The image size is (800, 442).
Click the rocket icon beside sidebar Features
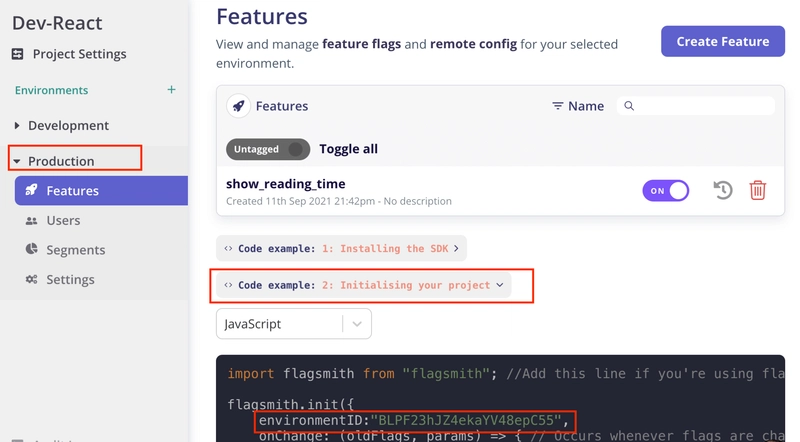click(x=31, y=190)
